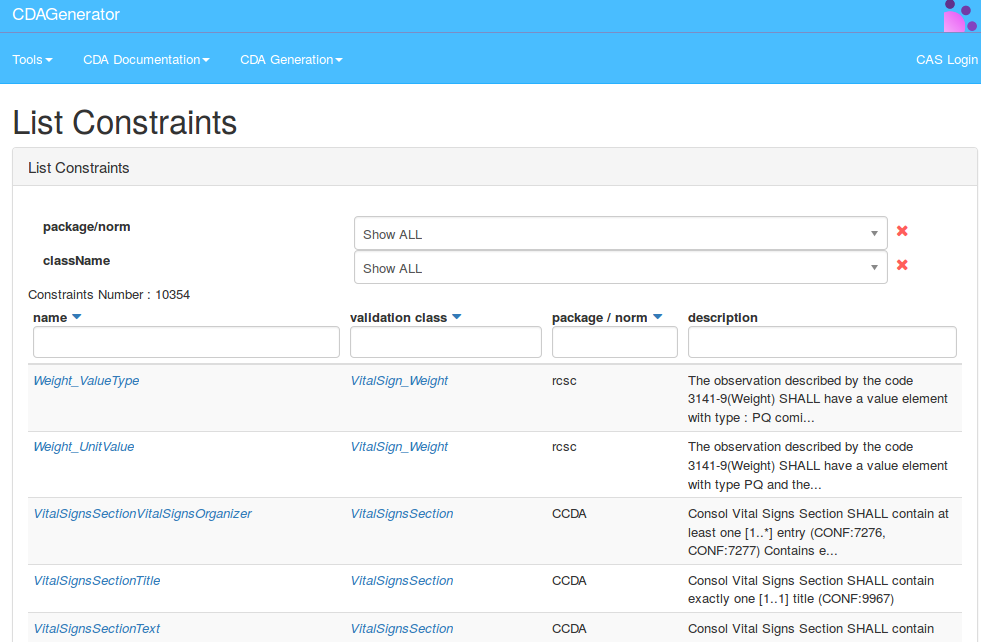
Task: Open the package/norm Show ALL dropdown
Action: (x=620, y=234)
